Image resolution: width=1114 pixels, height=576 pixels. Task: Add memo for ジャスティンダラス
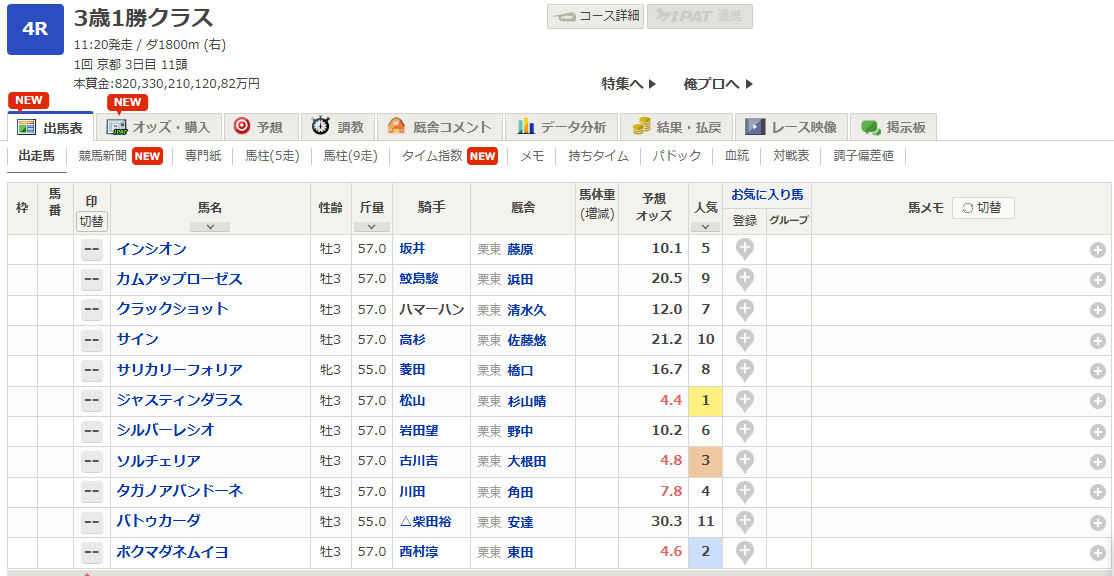point(1098,401)
